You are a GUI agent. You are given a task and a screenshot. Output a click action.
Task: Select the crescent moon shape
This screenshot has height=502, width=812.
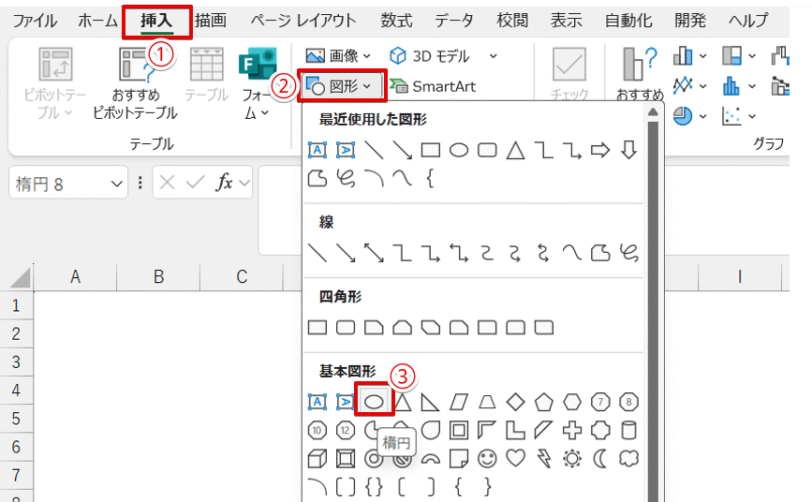click(x=600, y=458)
